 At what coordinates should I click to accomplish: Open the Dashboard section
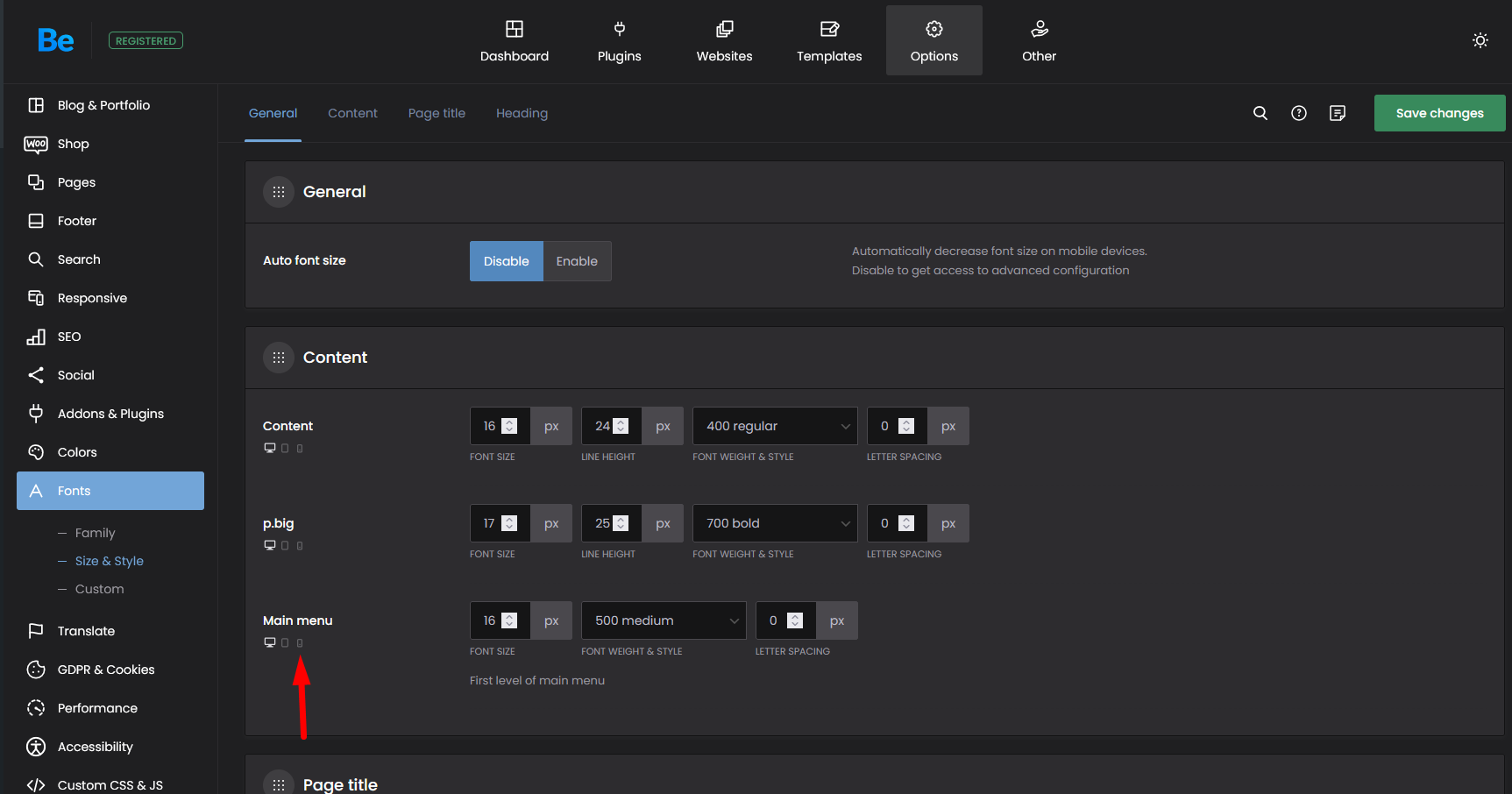pyautogui.click(x=515, y=40)
